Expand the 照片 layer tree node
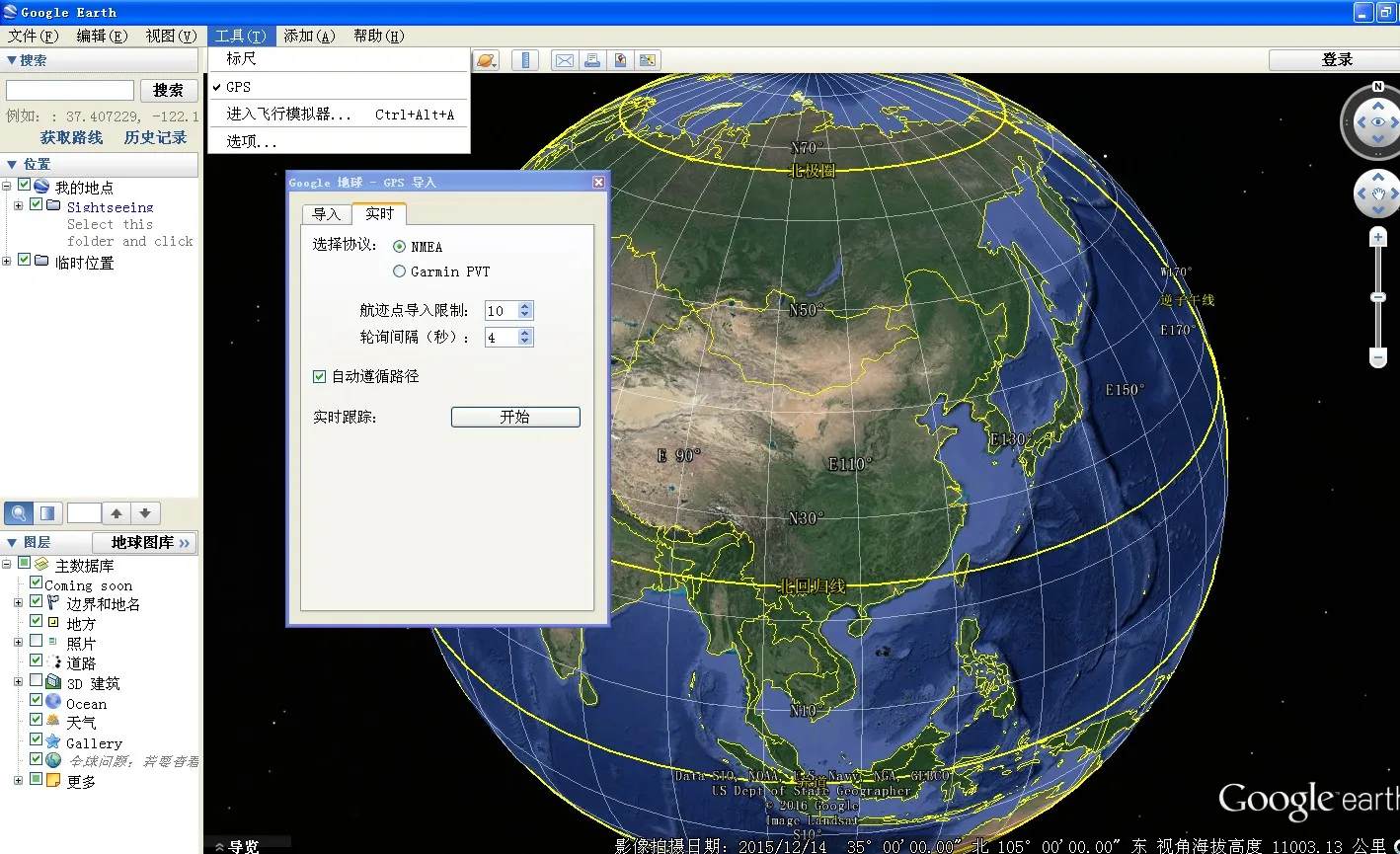The image size is (1400, 854). click(x=19, y=643)
